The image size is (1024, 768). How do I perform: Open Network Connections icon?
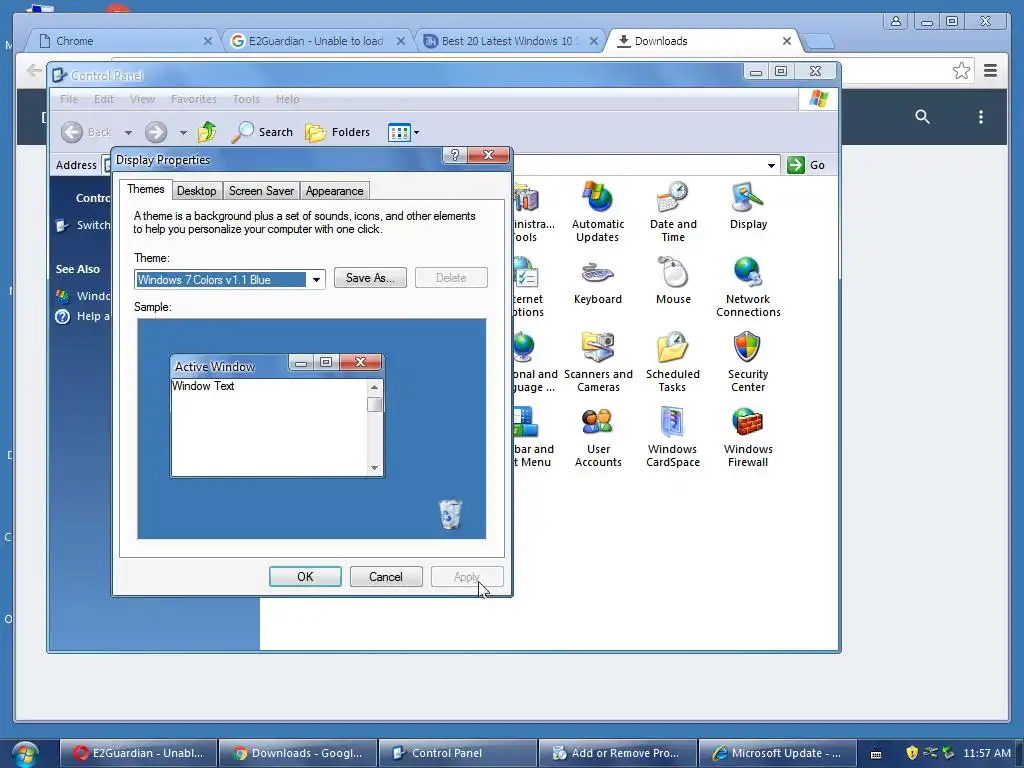click(748, 287)
